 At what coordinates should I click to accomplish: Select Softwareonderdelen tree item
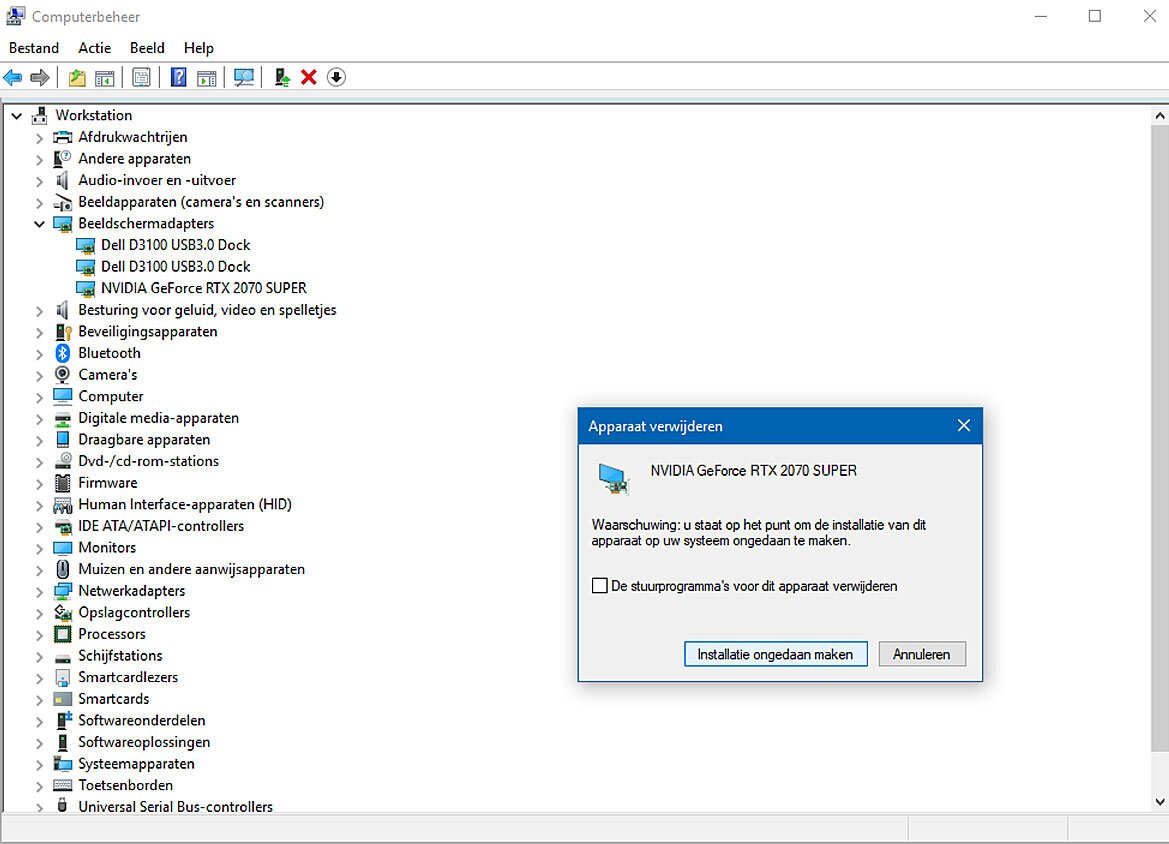(x=142, y=720)
